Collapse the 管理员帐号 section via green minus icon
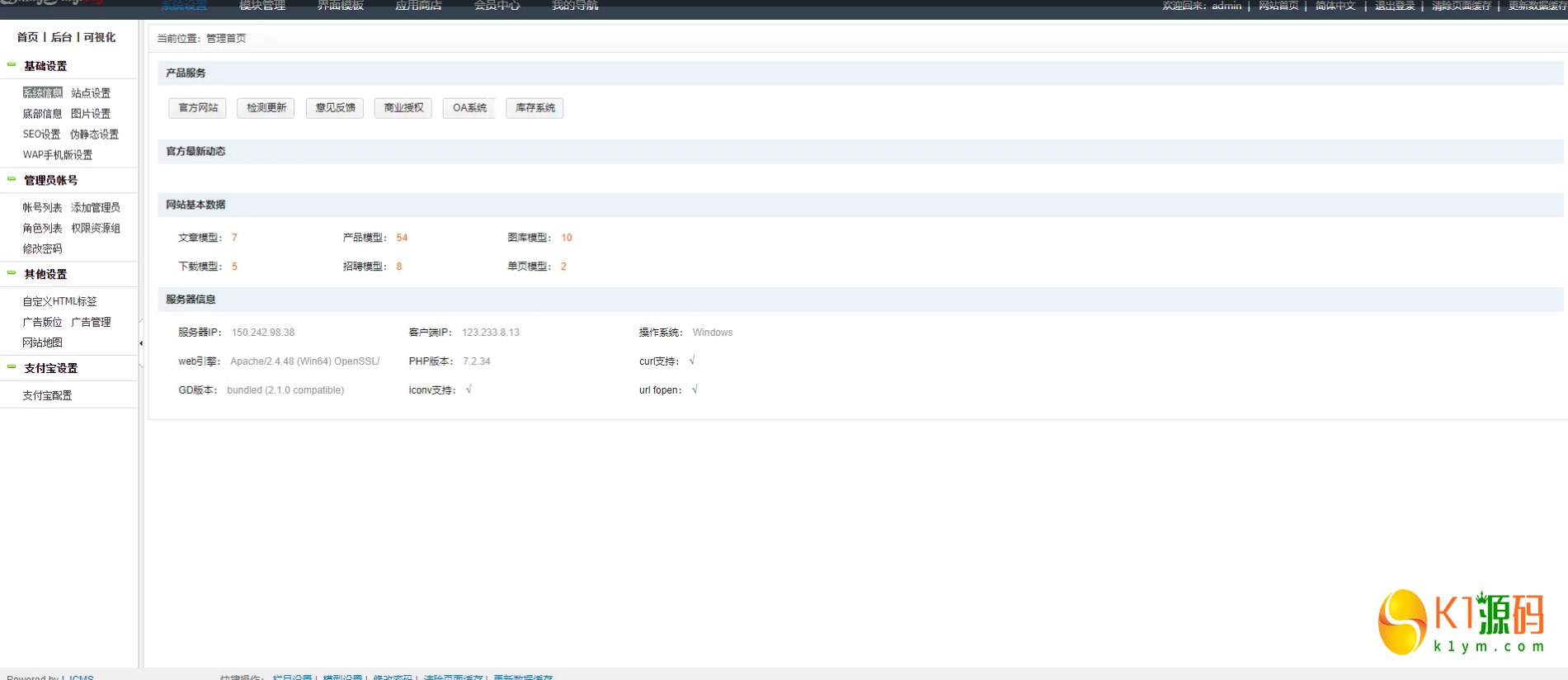The image size is (1568, 680). click(x=12, y=179)
